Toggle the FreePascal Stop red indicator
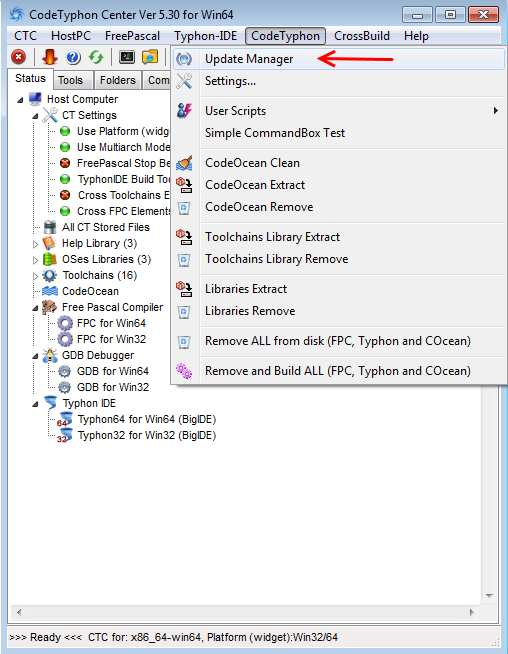 point(65,163)
